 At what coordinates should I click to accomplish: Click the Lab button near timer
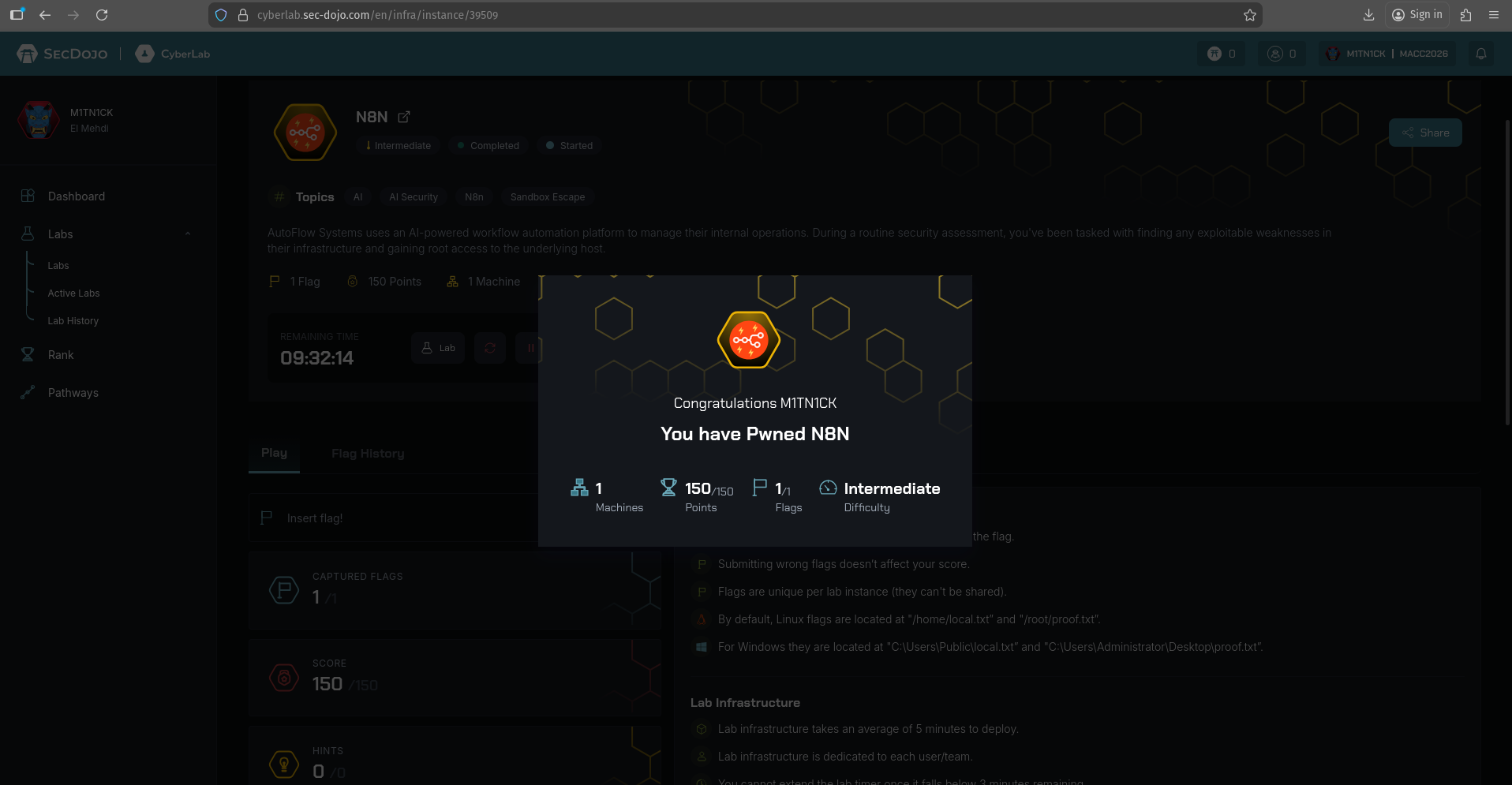pos(438,348)
